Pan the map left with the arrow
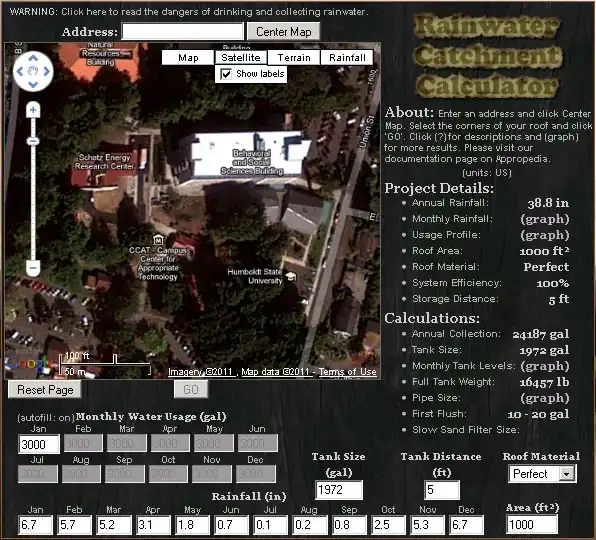596x540 pixels. tap(20, 71)
